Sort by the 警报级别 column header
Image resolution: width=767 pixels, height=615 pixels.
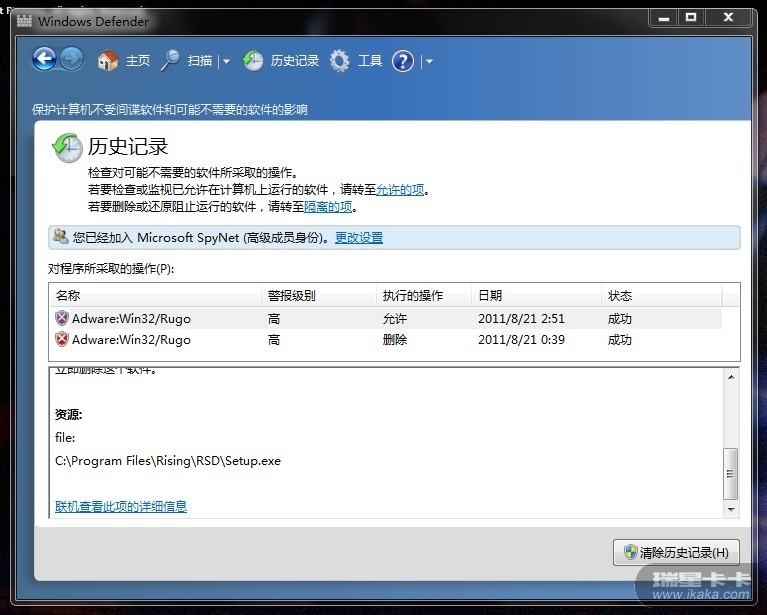[319, 296]
